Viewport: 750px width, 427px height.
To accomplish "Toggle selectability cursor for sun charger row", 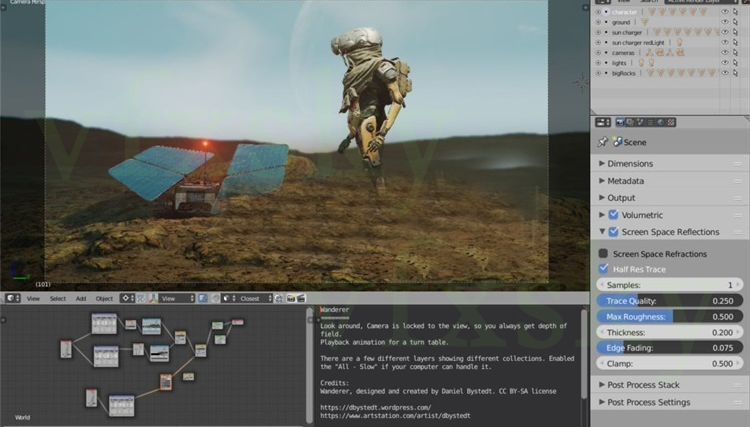I will (x=735, y=32).
